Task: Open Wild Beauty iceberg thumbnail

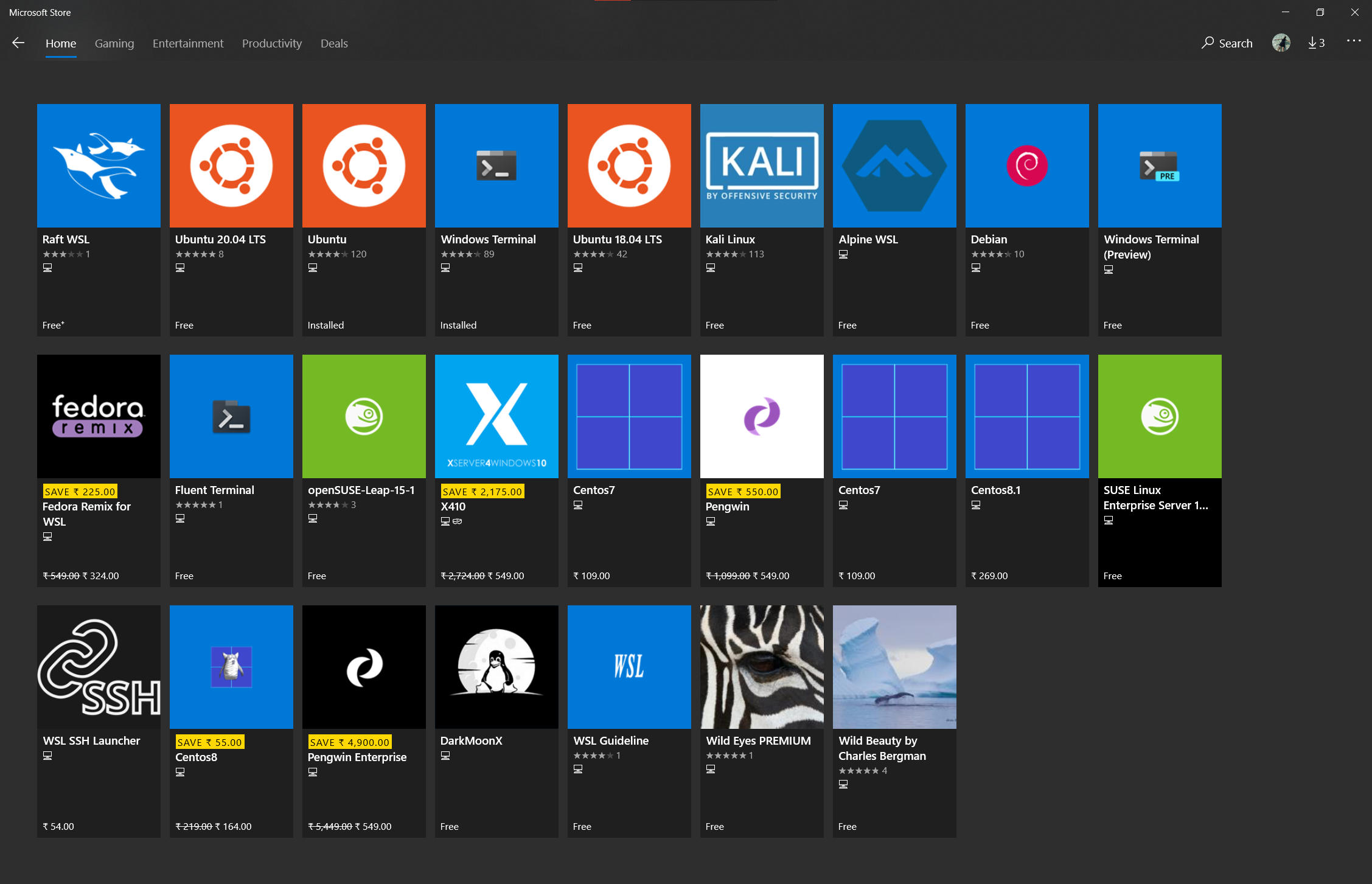Action: point(894,667)
